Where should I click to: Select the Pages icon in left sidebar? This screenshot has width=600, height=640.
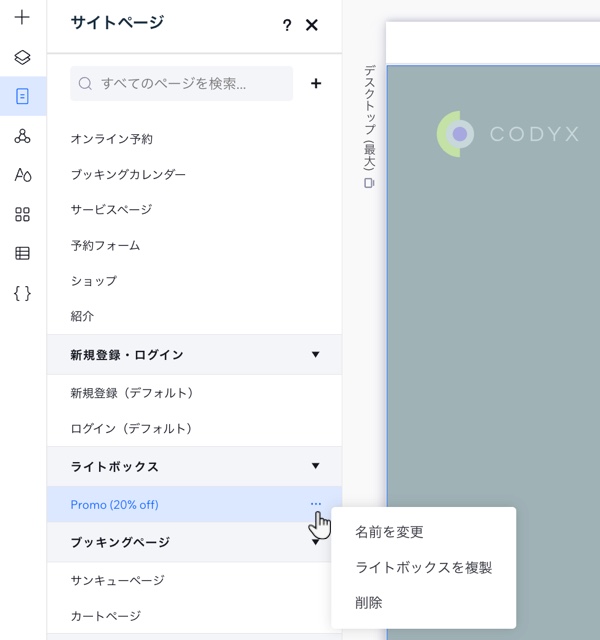coord(22,96)
